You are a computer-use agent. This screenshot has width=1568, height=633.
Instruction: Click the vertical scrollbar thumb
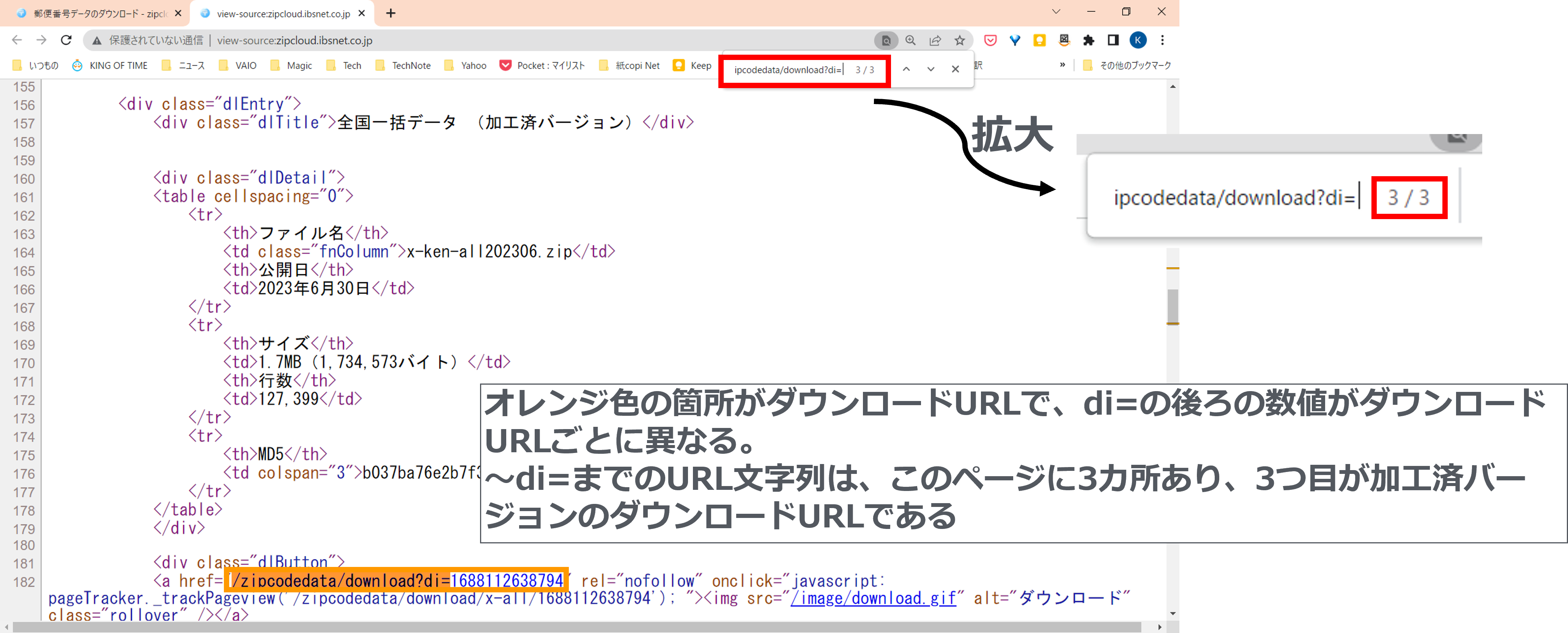tap(1172, 306)
